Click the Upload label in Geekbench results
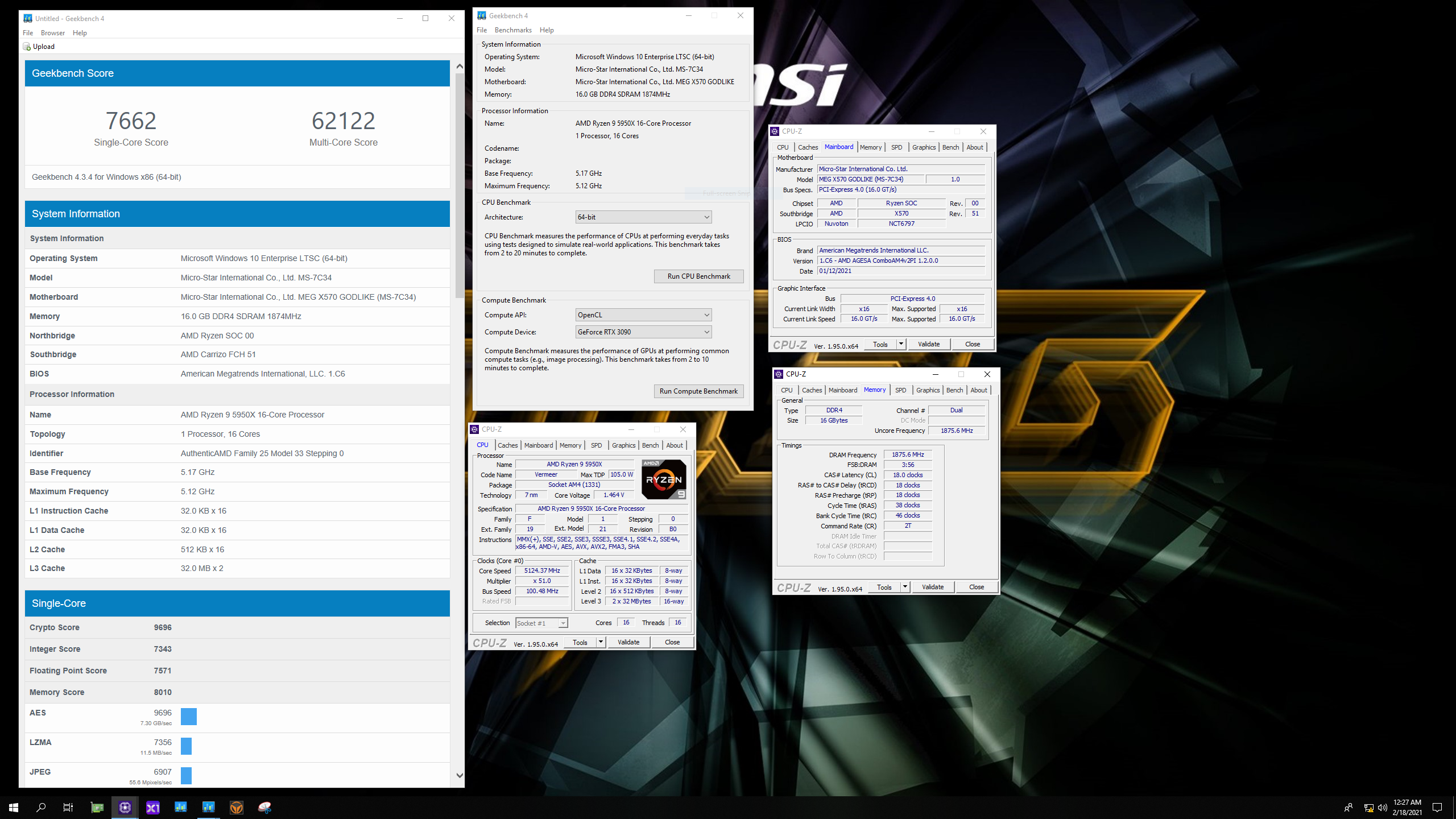 [x=44, y=47]
